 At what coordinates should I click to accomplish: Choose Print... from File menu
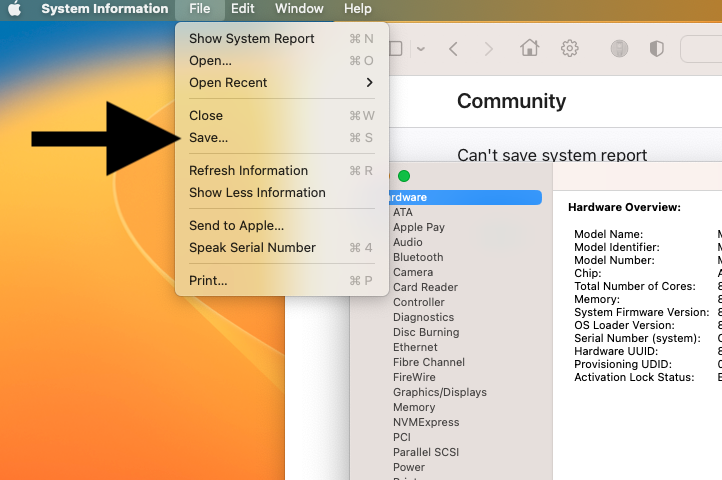pos(282,281)
